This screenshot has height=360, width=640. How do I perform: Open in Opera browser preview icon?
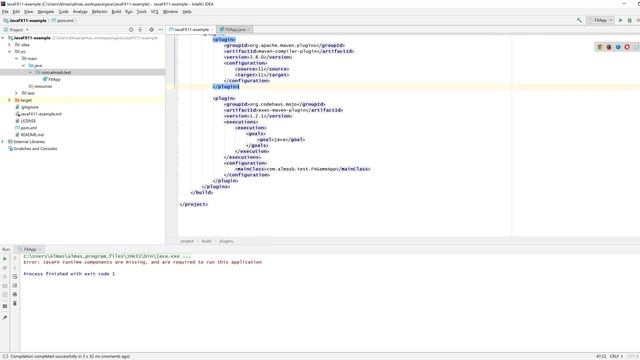click(x=627, y=47)
